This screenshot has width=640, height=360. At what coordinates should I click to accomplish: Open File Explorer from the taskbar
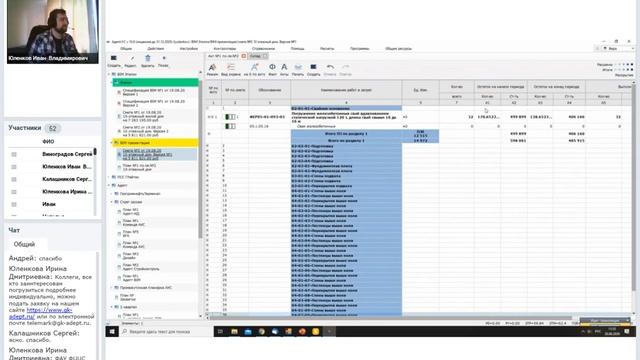(234, 331)
